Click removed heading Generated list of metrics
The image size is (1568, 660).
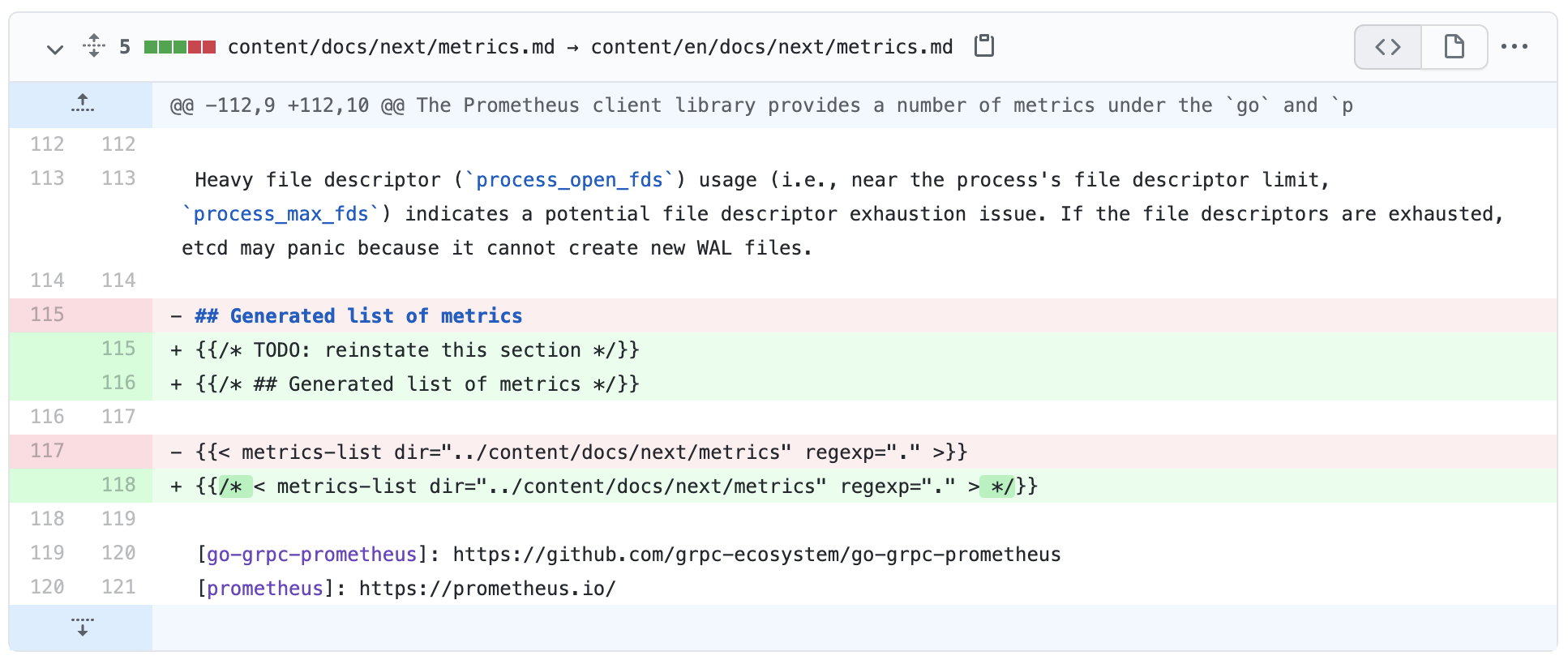[x=358, y=316]
